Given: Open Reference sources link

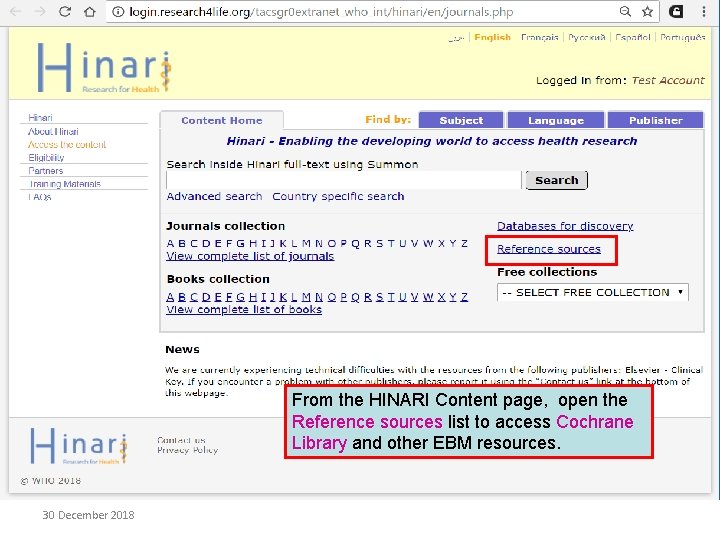Looking at the screenshot, I should (x=549, y=249).
